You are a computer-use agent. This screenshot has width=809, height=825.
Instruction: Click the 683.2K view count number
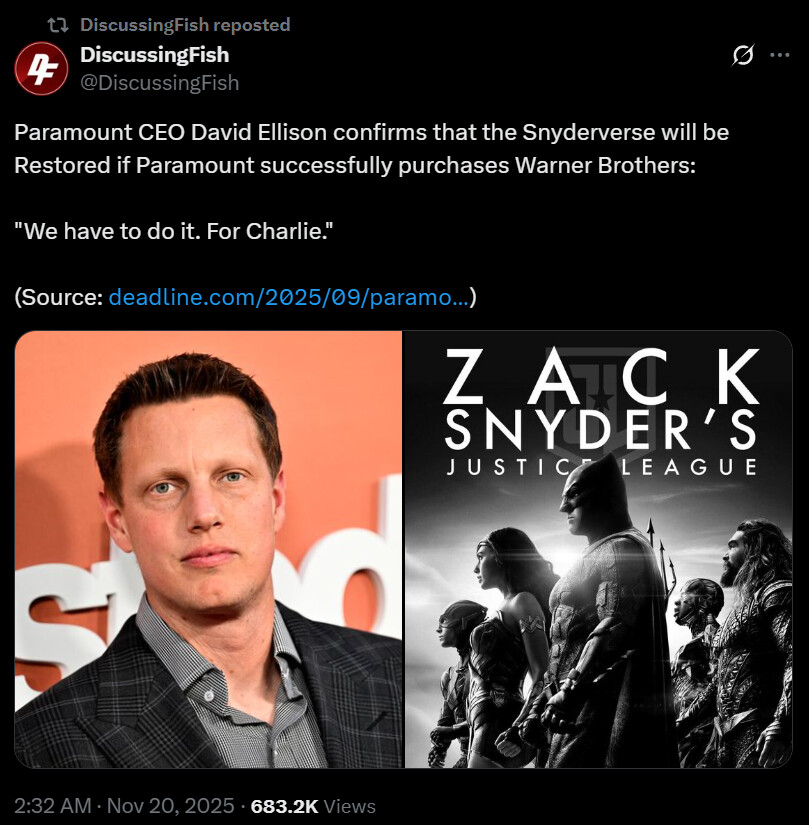click(x=285, y=806)
